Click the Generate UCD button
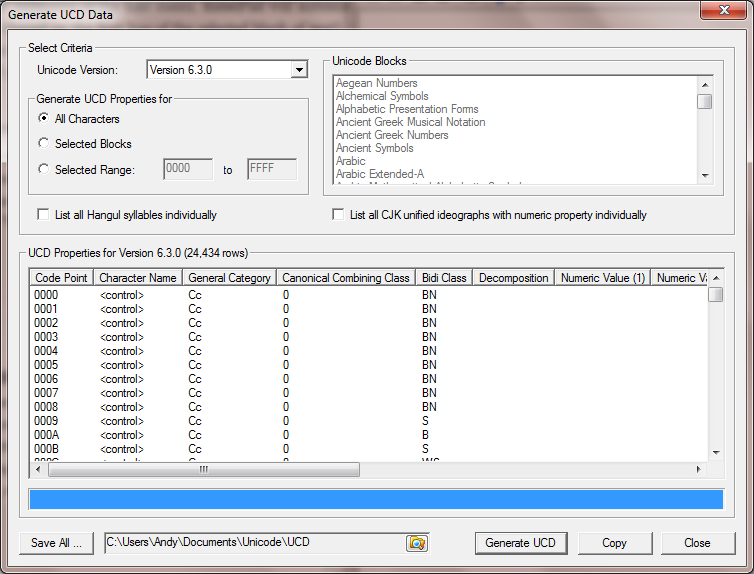The image size is (754, 574). [521, 543]
